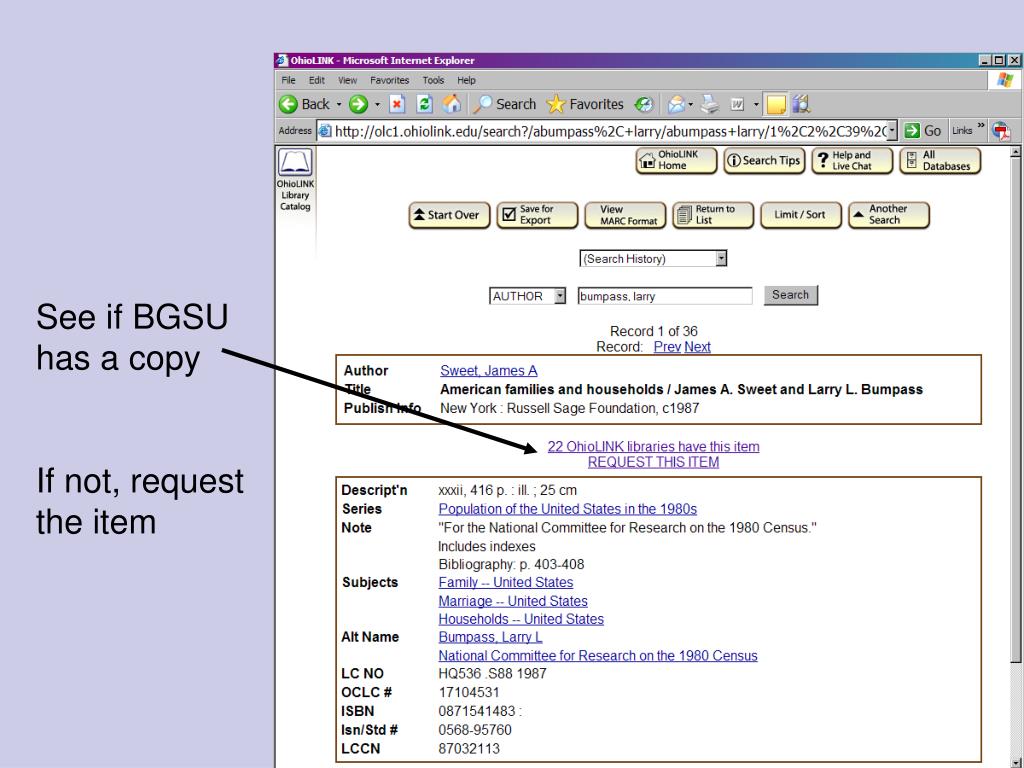
Task: Expand the Forward button history arrow
Action: coord(377,104)
